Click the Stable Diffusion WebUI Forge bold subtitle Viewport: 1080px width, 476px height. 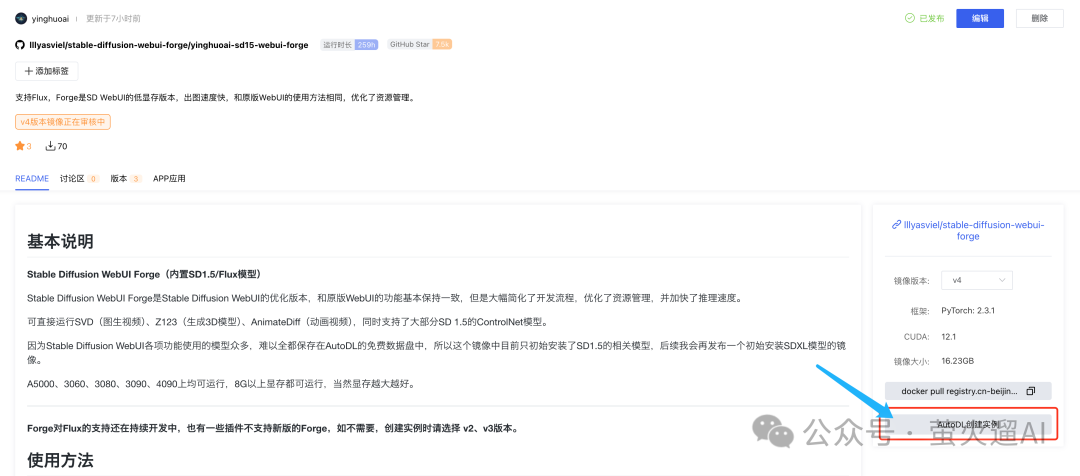[x=143, y=274]
